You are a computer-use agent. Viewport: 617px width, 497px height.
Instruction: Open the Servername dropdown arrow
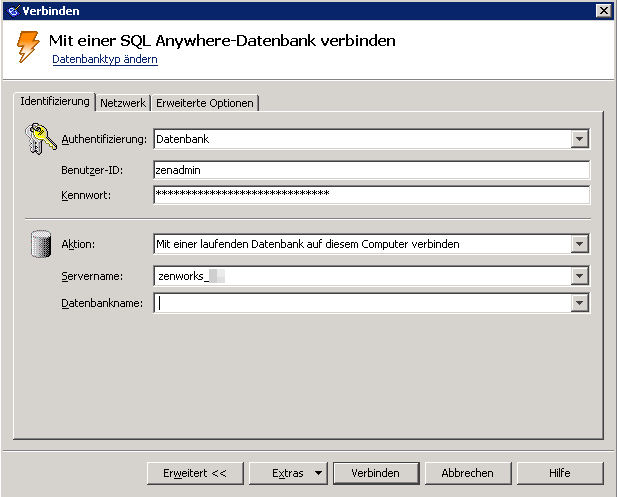580,276
